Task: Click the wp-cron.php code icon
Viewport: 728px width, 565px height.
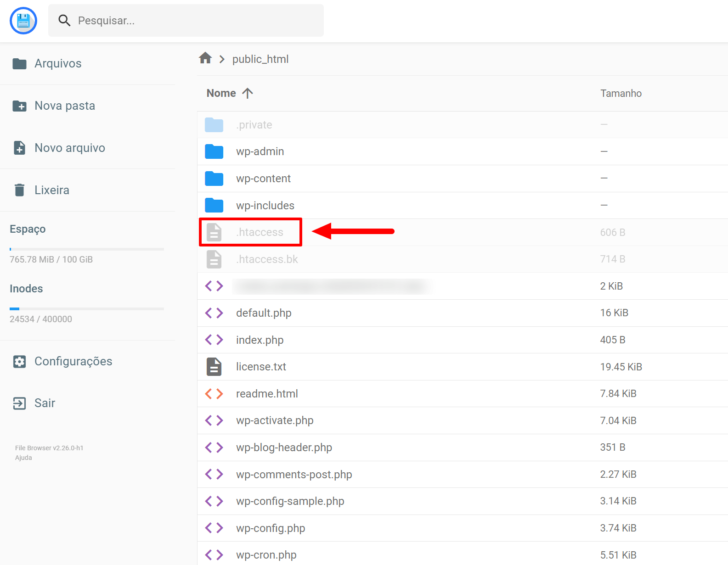Action: (214, 555)
